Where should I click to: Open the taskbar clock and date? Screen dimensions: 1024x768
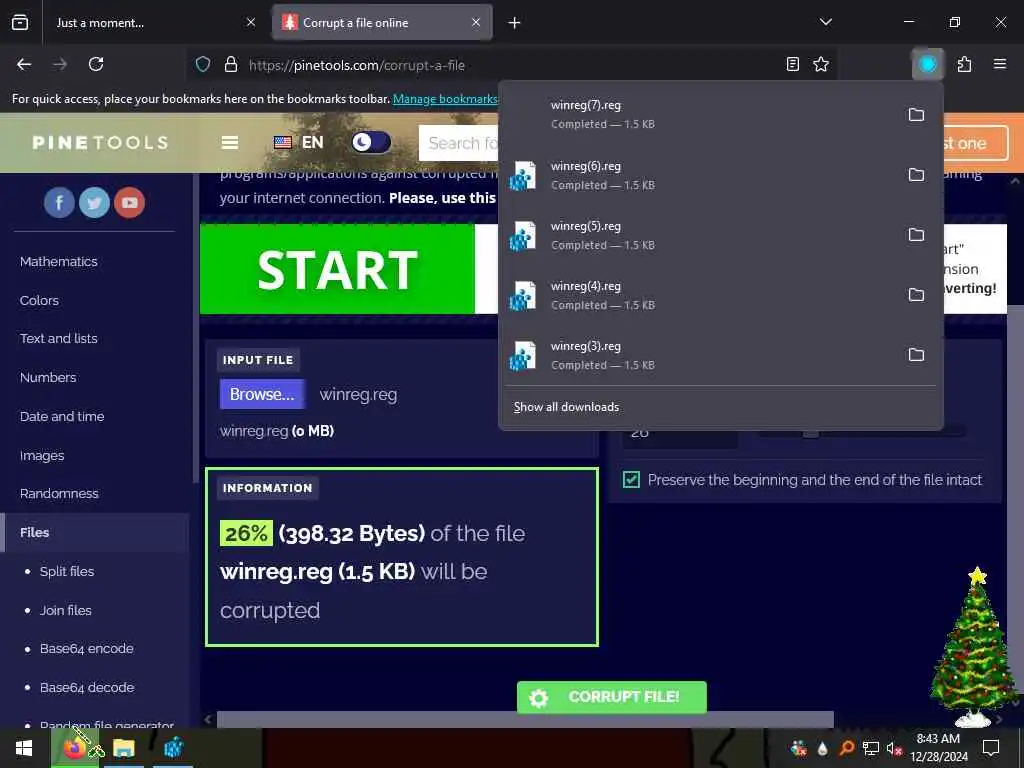[x=938, y=748]
